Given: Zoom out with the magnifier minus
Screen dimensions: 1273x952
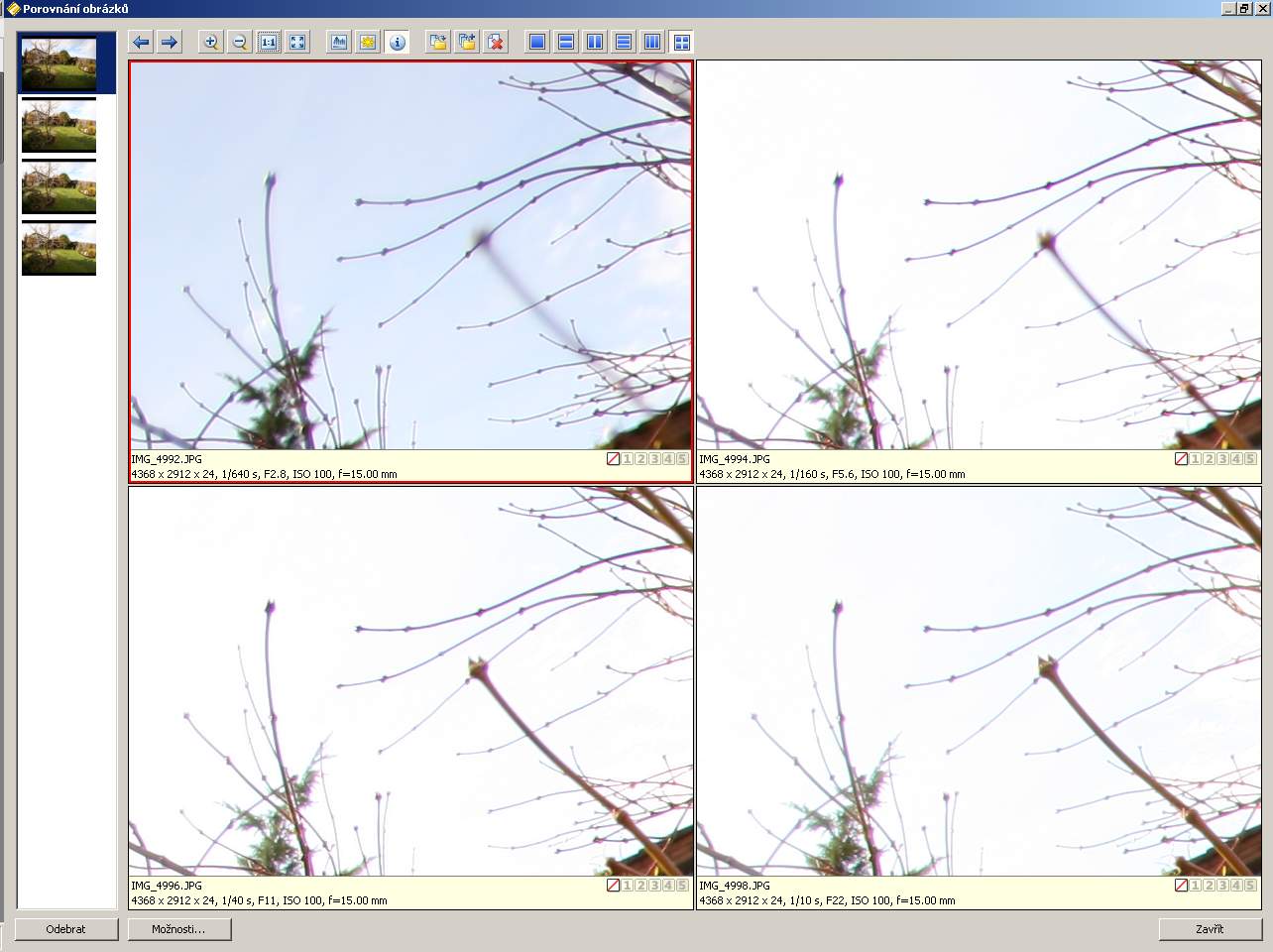Looking at the screenshot, I should click(239, 42).
